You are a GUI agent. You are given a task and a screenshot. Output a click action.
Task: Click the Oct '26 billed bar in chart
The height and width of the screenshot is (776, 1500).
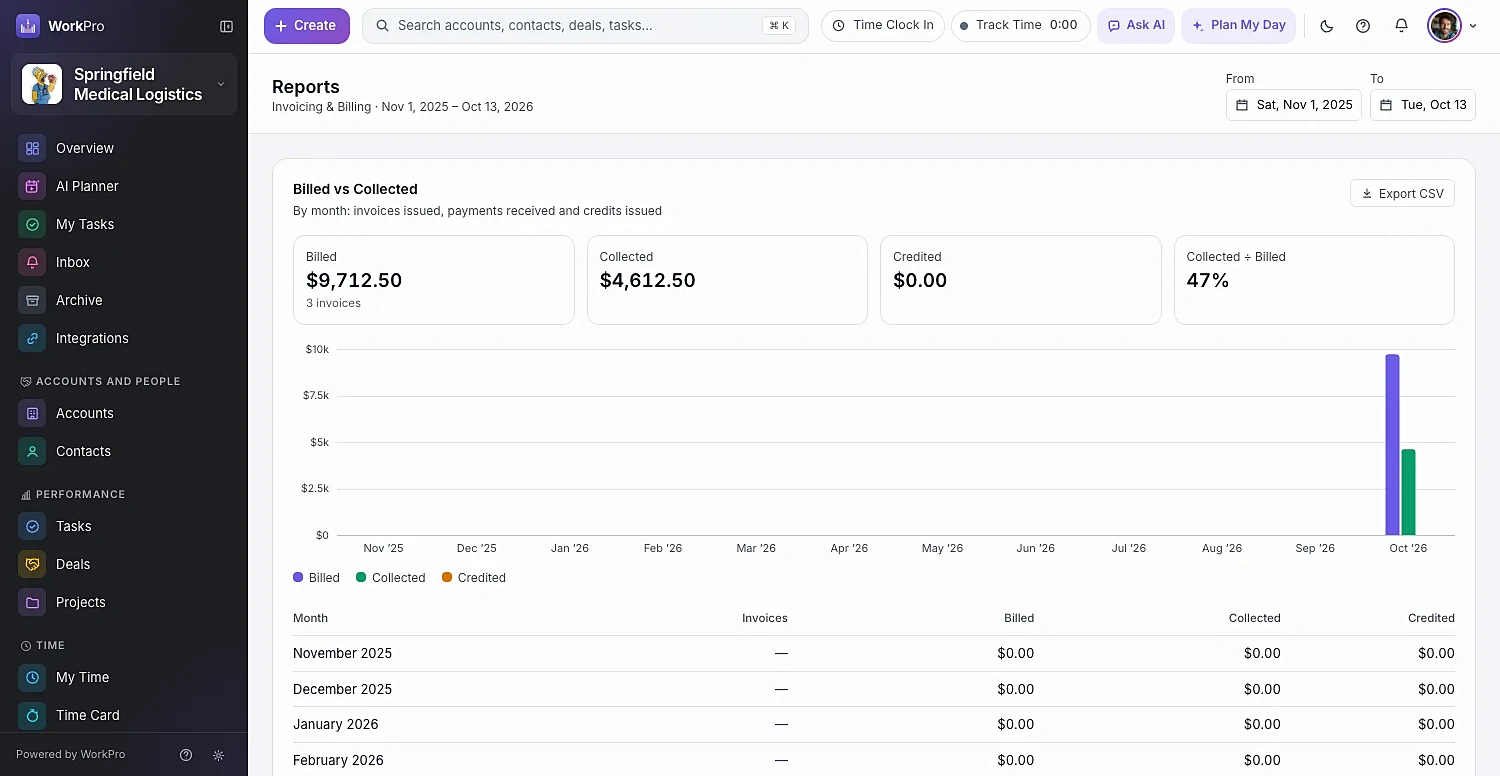pos(1392,445)
